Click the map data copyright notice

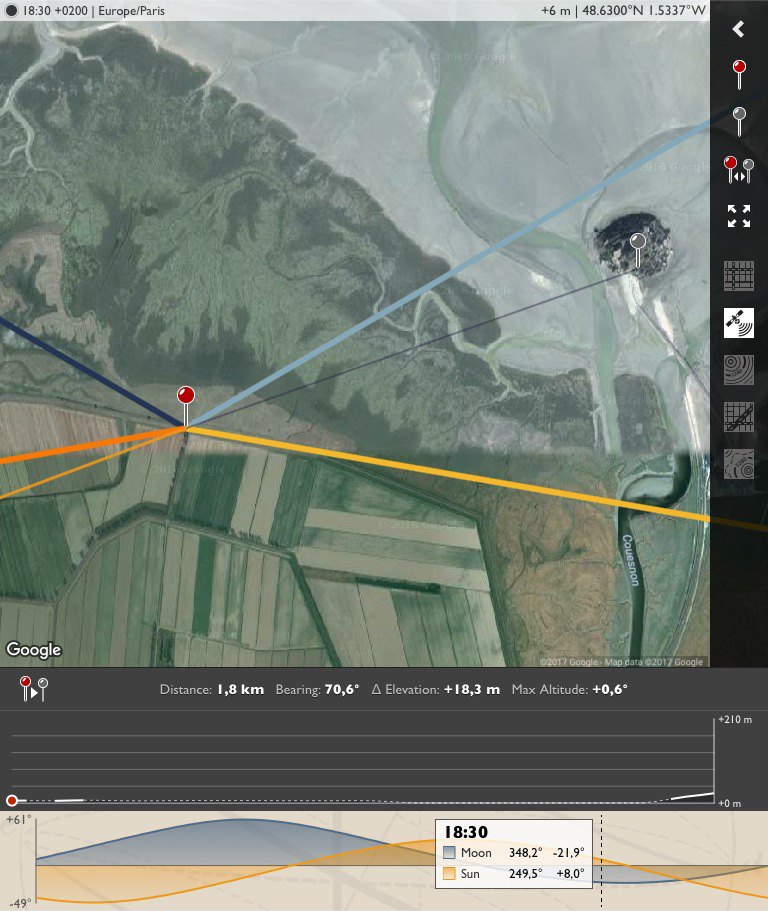(x=621, y=662)
